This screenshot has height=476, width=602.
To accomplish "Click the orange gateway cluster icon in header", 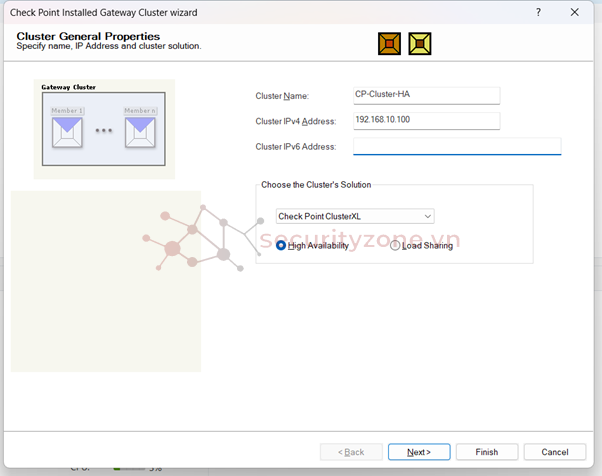I will [389, 44].
